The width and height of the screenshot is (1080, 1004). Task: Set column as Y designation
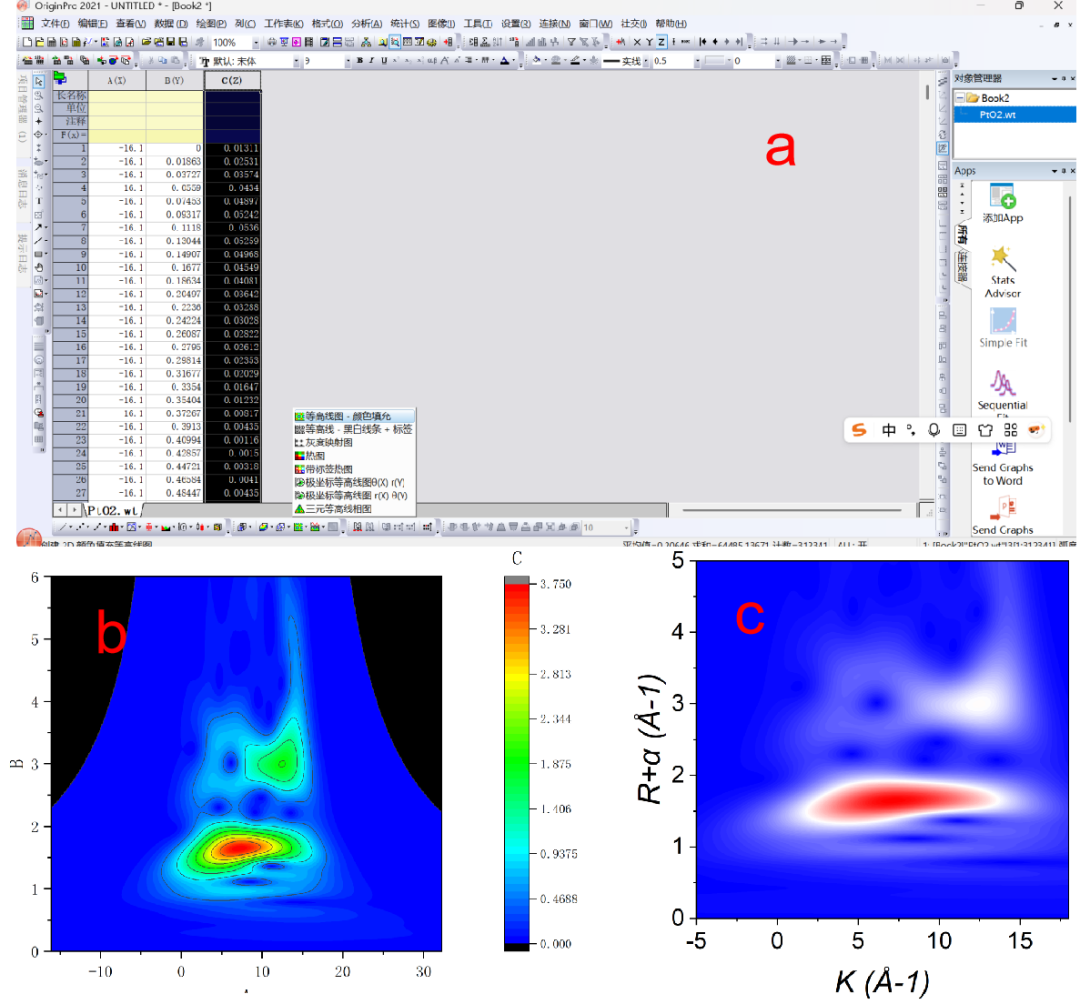649,42
